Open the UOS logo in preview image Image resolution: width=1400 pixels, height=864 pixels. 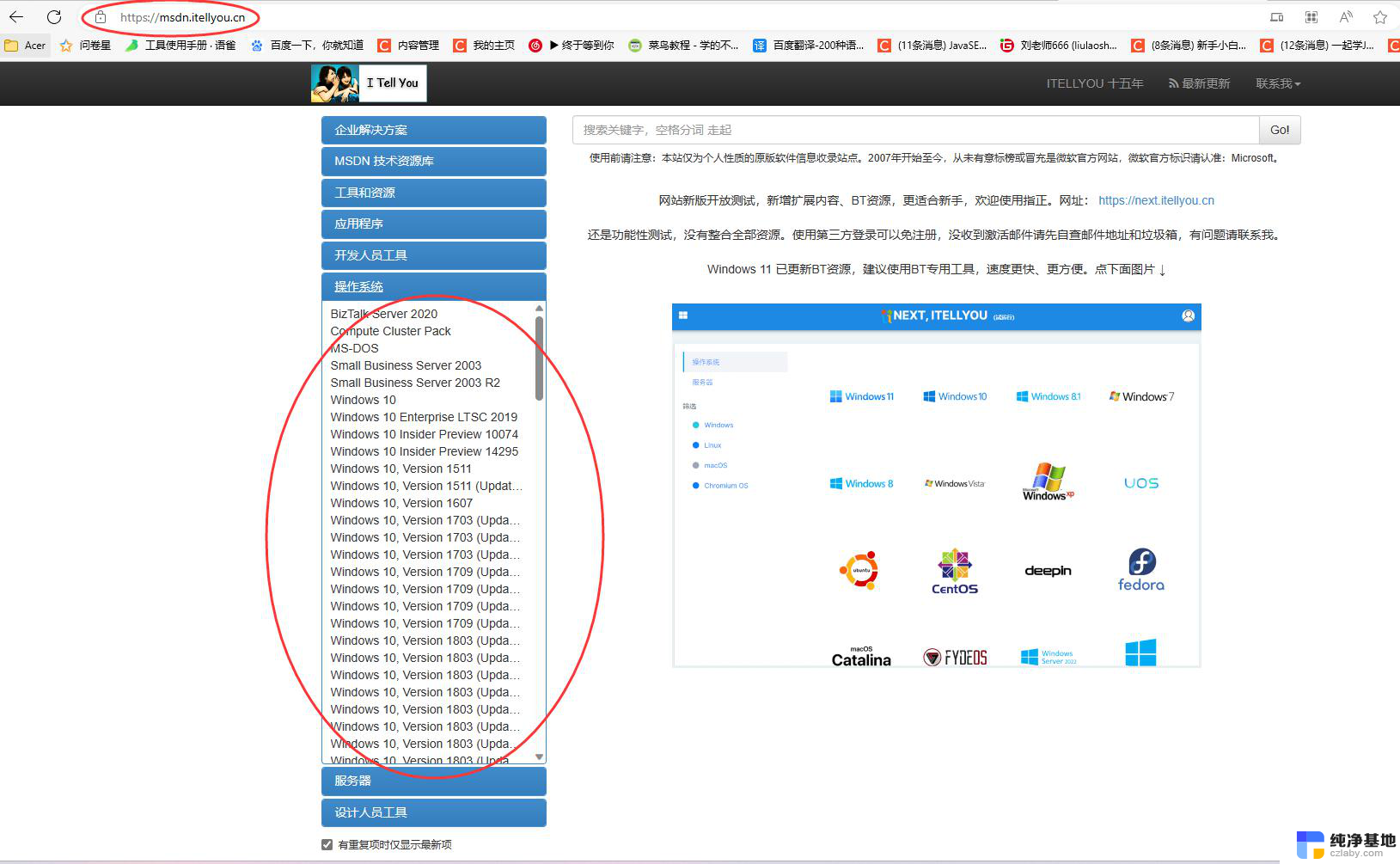coord(1141,483)
